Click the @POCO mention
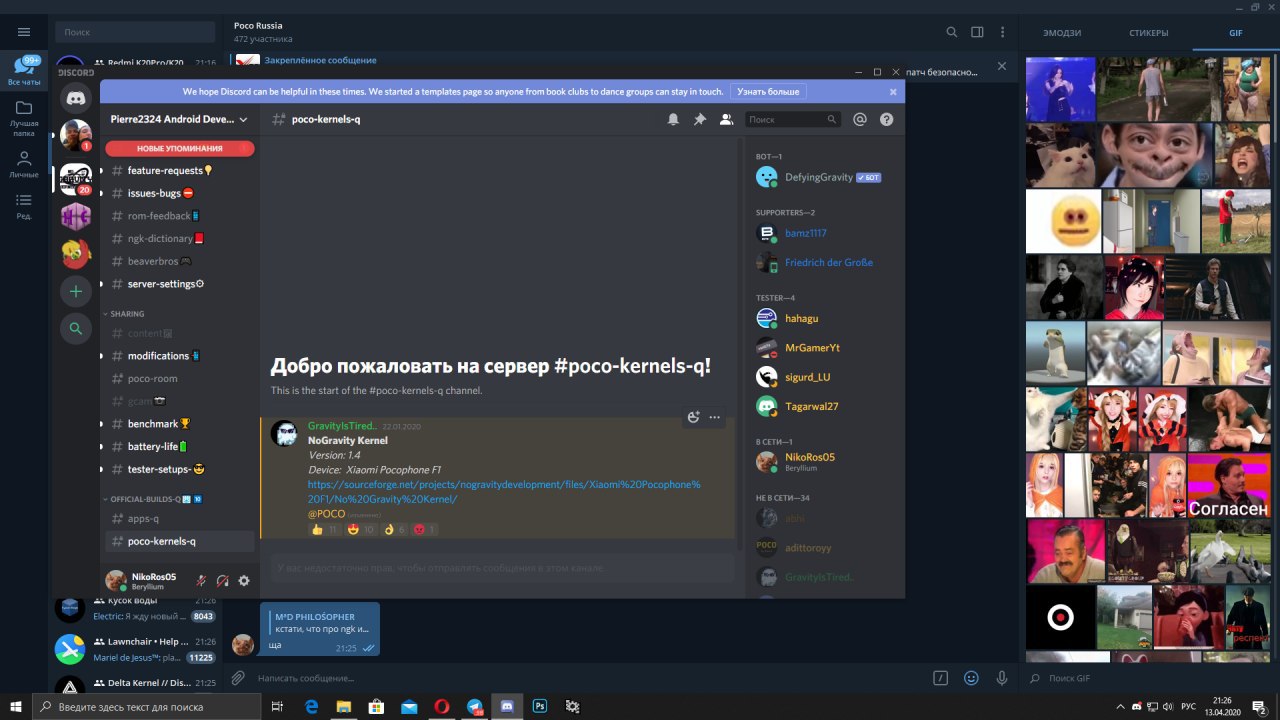The width and height of the screenshot is (1280, 720). pyautogui.click(x=326, y=513)
